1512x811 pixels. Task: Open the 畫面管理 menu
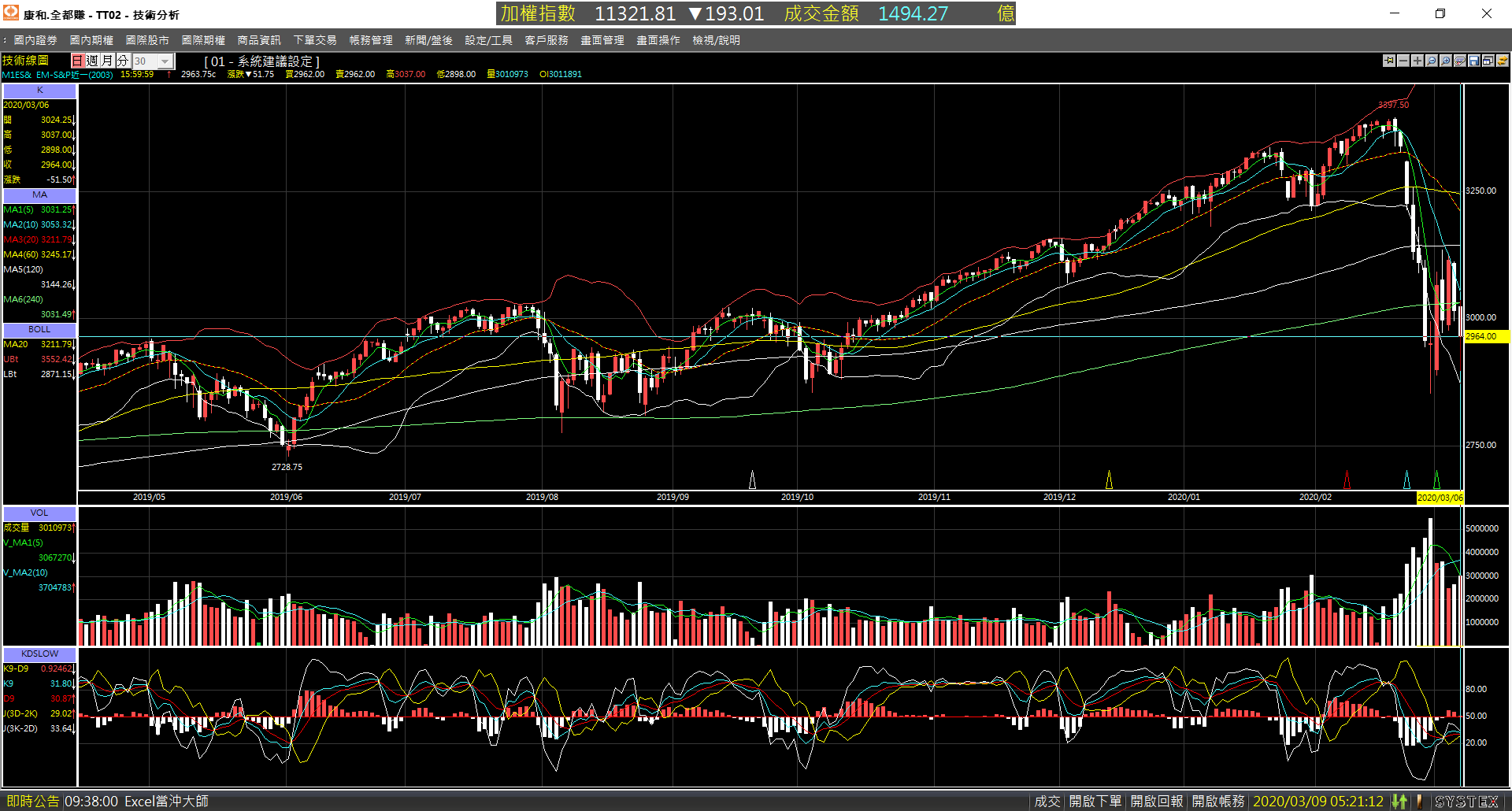602,40
